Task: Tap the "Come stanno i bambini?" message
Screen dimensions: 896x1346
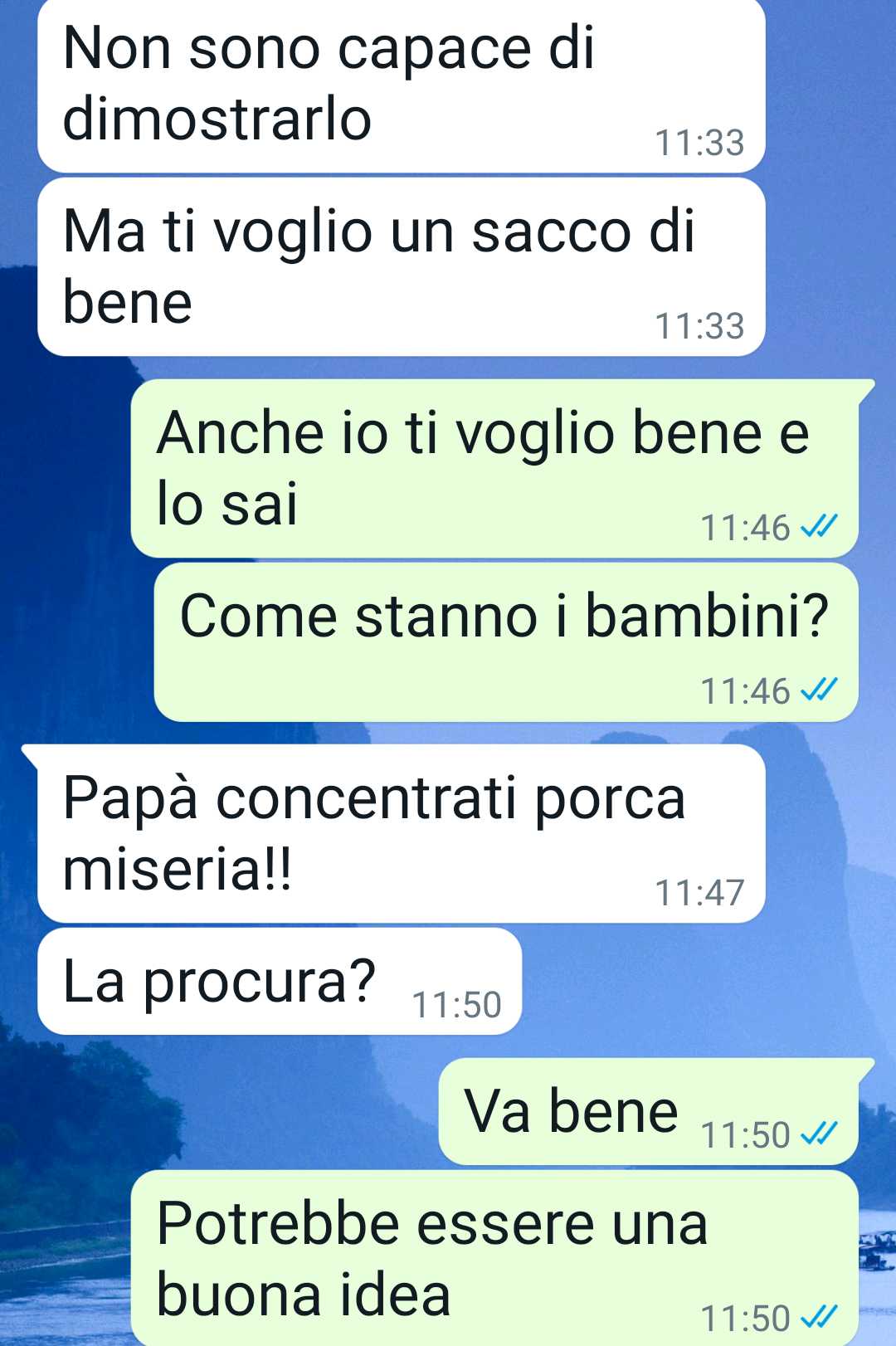Action: 506,642
